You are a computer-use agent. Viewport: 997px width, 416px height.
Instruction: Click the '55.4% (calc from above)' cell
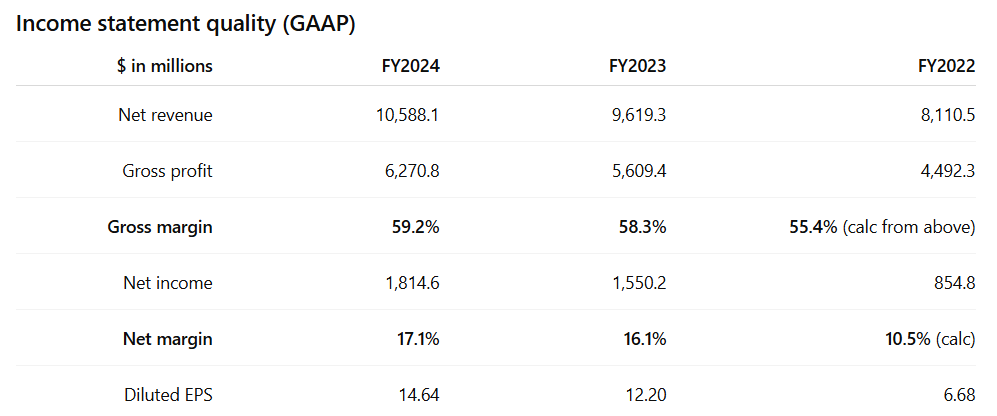(882, 227)
